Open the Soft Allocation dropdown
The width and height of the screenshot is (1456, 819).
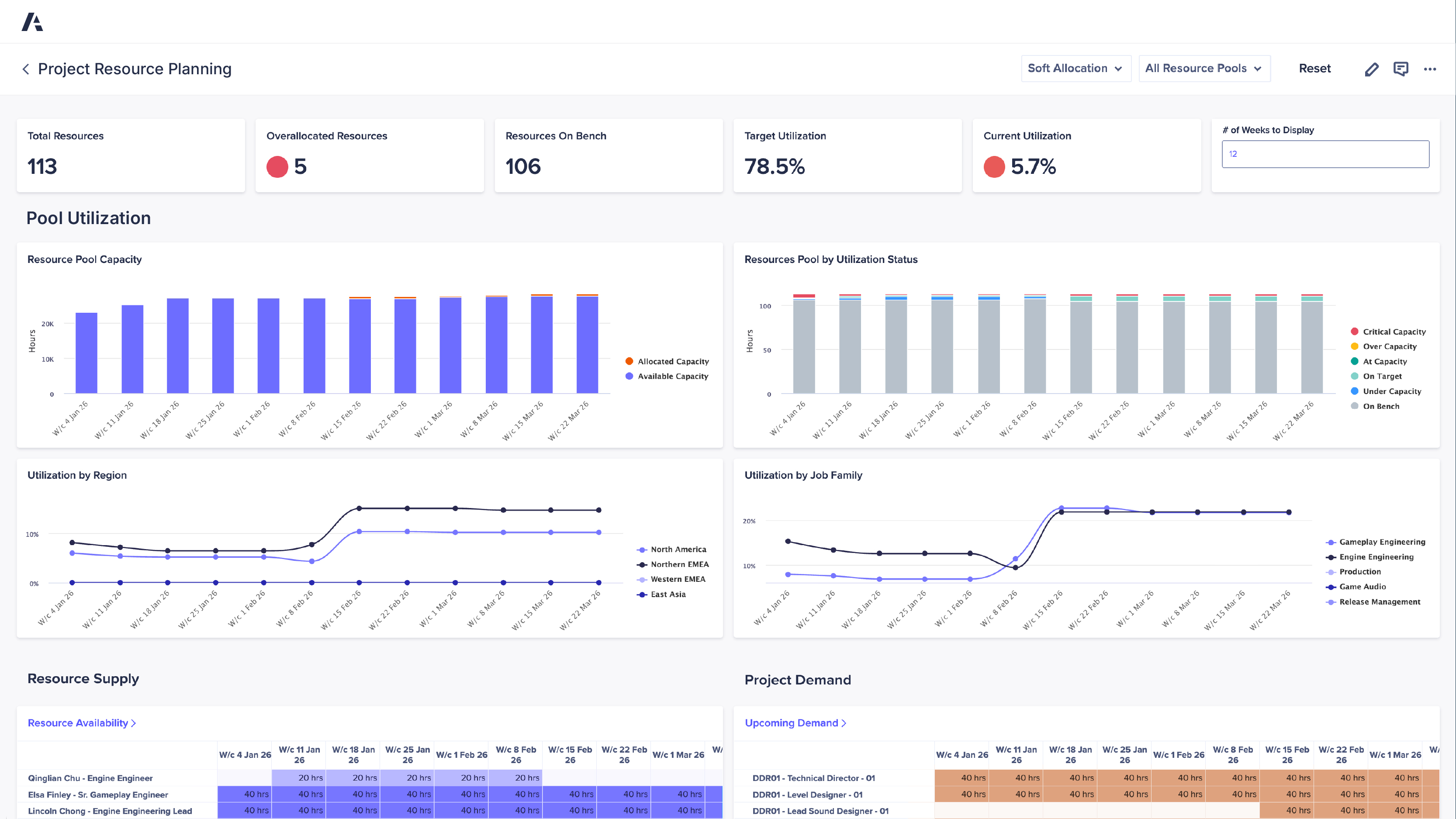click(x=1076, y=69)
